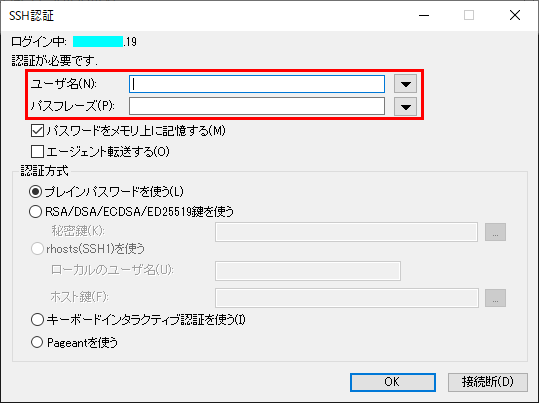The height and width of the screenshot is (403, 539).
Task: Choose the Pageantを使う radio button
Action: (x=37, y=342)
